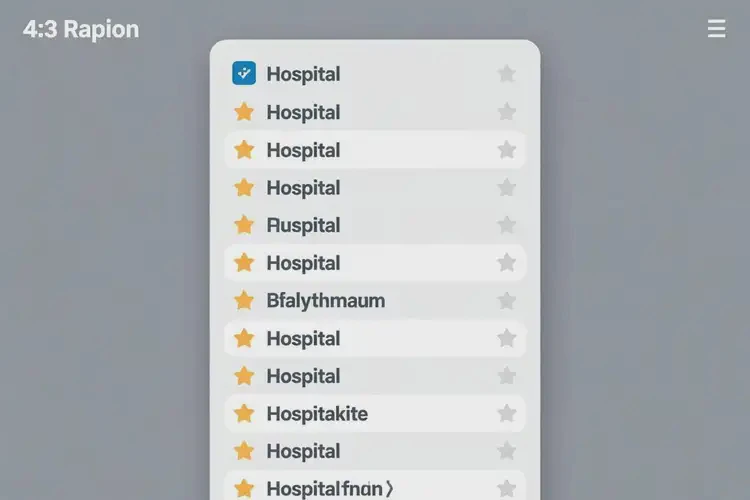Click the gold star beside Ruspital
The height and width of the screenshot is (500, 750).
243,225
